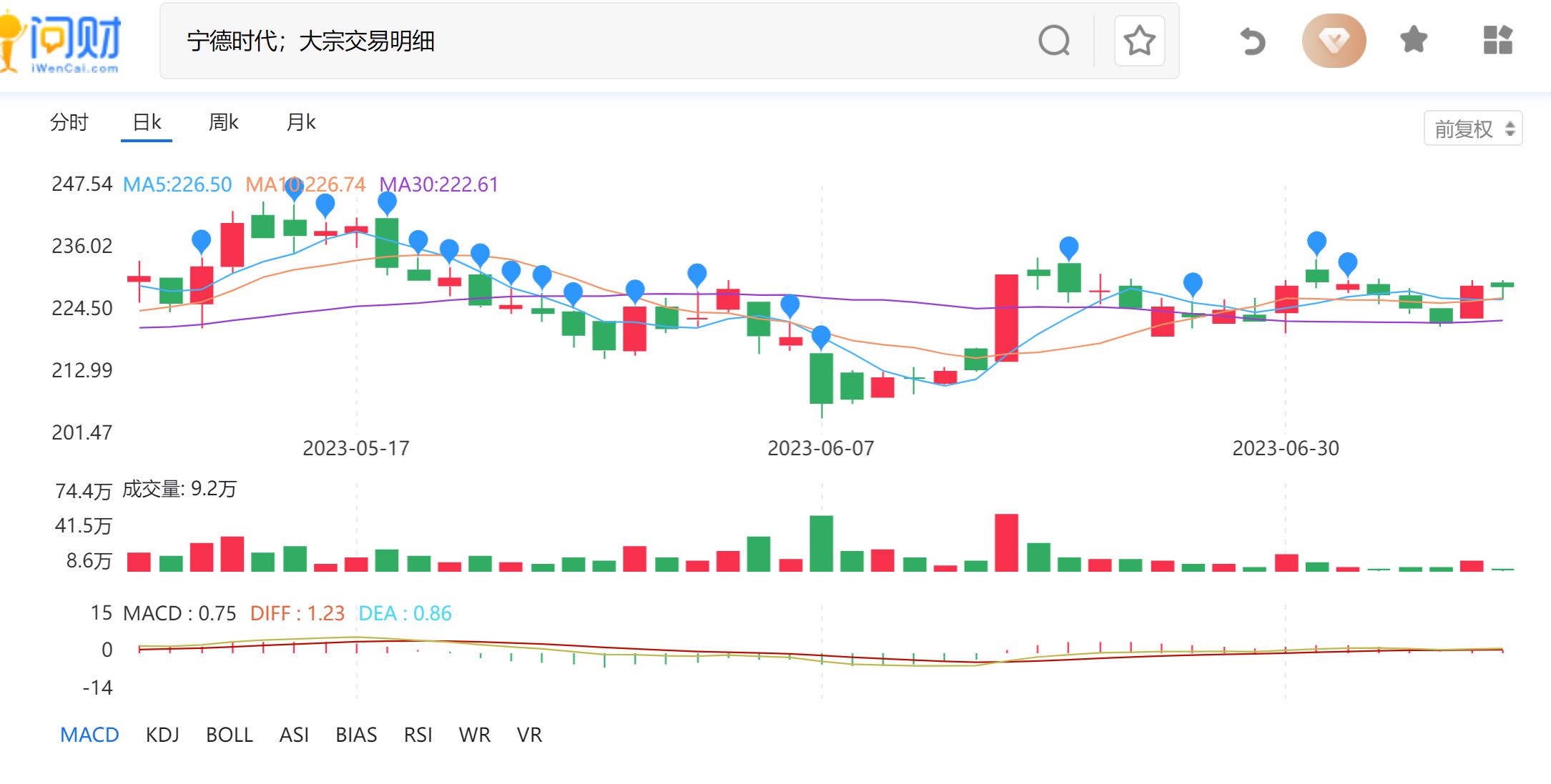Click the star favorite button in search bar

pyautogui.click(x=1139, y=41)
